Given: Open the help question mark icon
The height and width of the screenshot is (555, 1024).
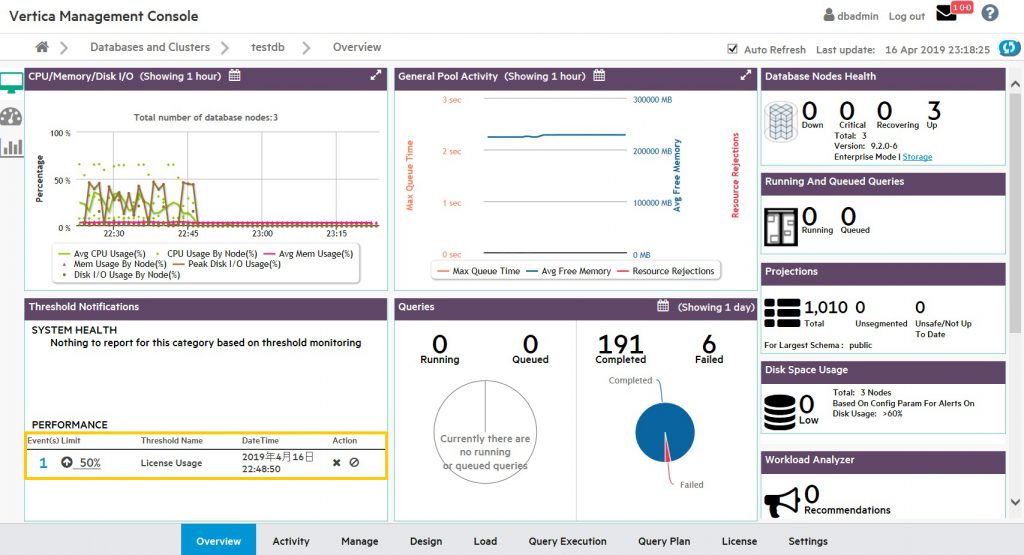Looking at the screenshot, I should (990, 14).
